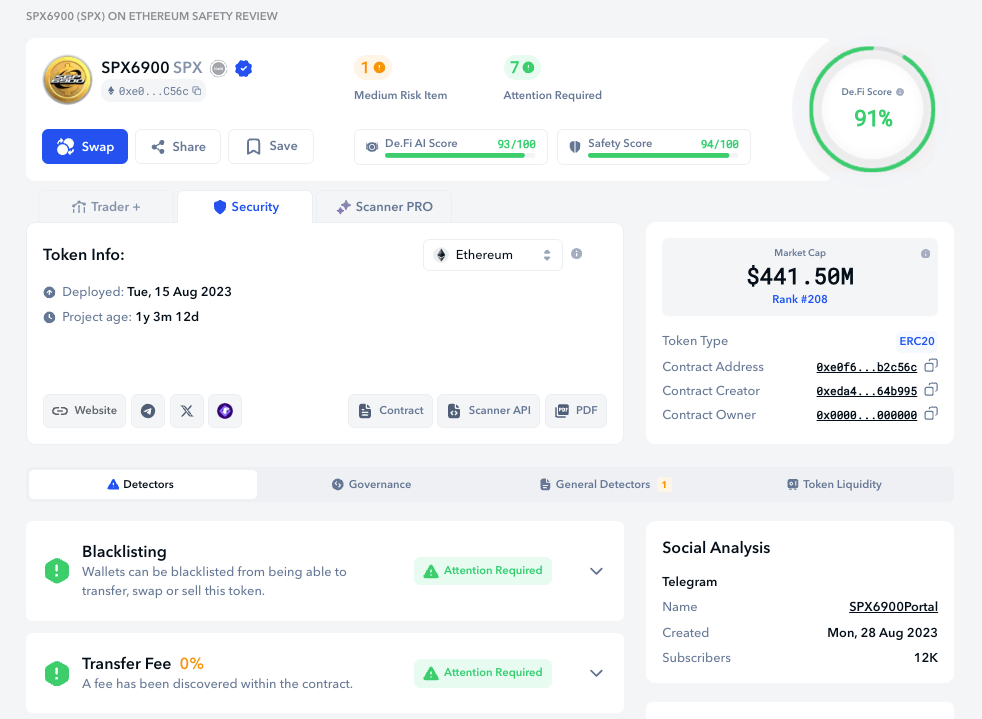
Task: Click the blue verified badge beside SPX
Action: click(x=244, y=68)
